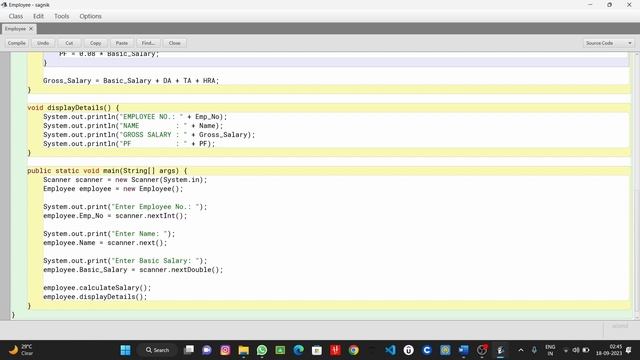Open the round white U icon on the taskbar
This screenshot has width=640, height=360.
tap(409, 350)
